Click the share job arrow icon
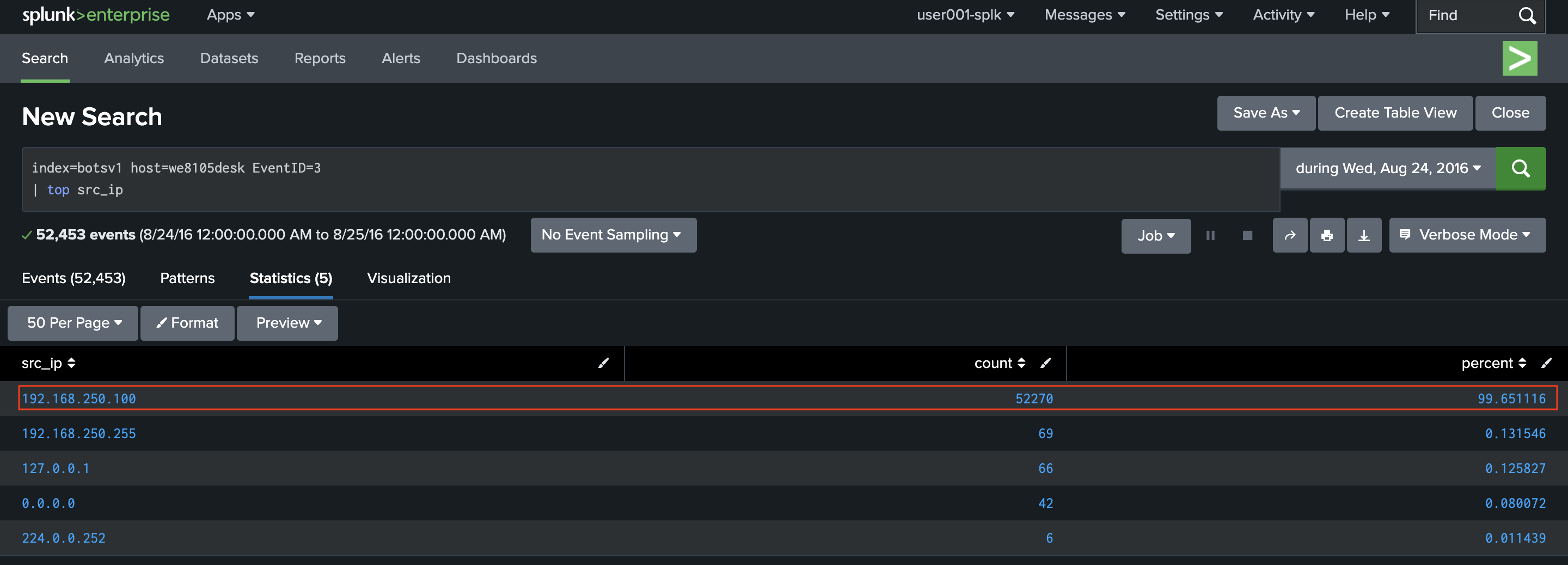1568x565 pixels. coord(1290,235)
